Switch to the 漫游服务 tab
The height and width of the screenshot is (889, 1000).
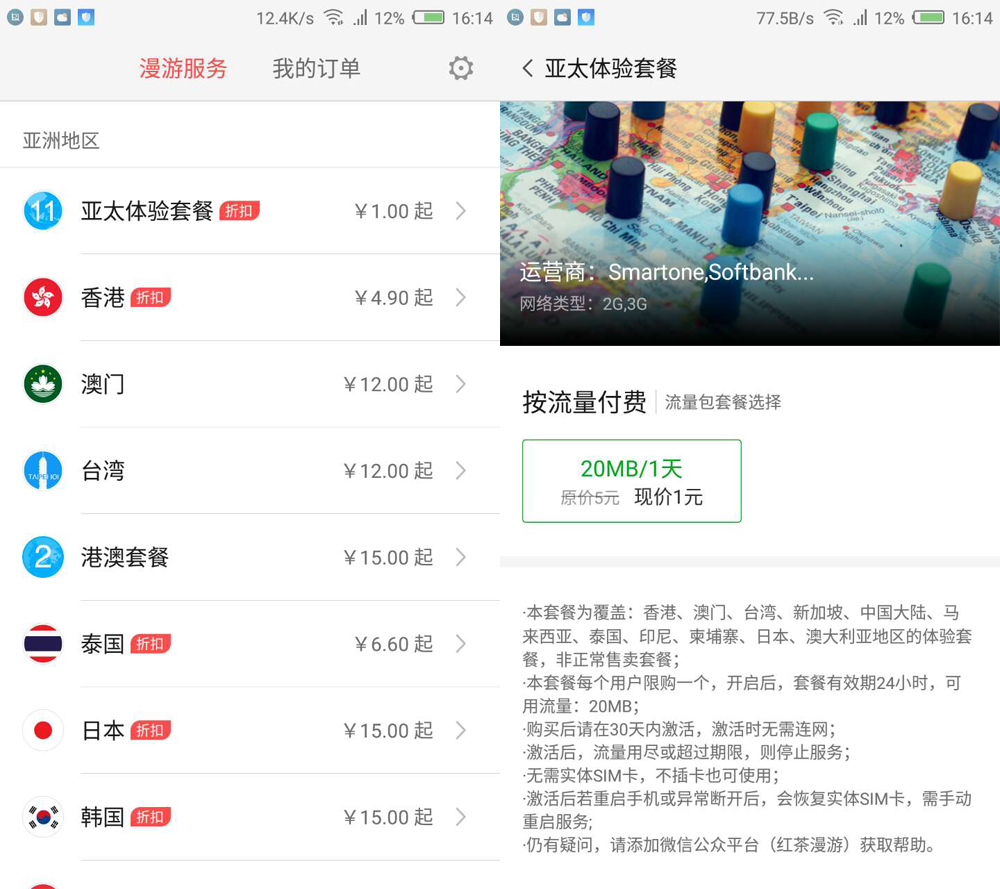coord(183,68)
